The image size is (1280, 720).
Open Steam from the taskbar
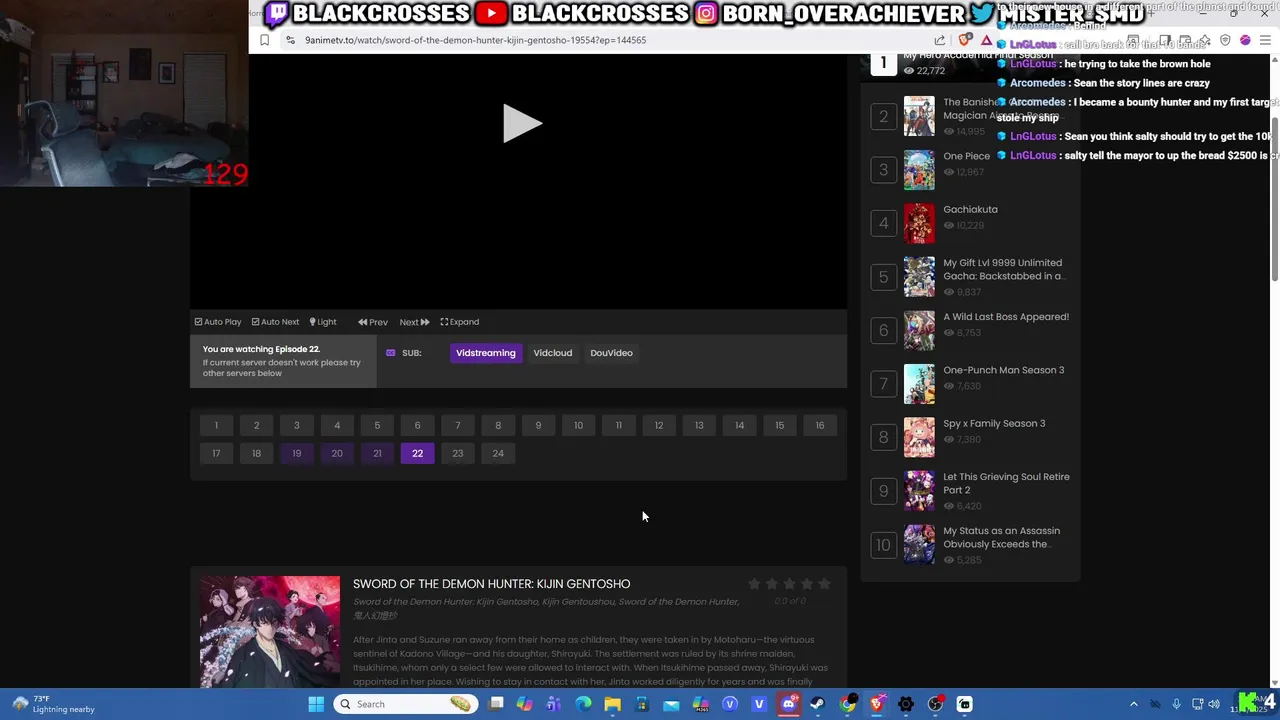coord(818,704)
